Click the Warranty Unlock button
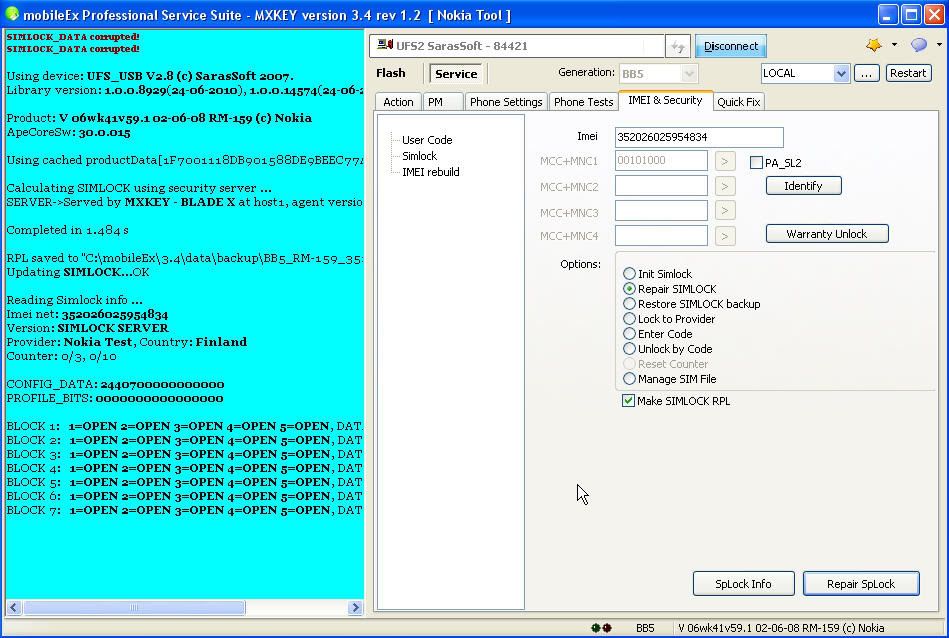The image size is (949, 638). click(827, 234)
